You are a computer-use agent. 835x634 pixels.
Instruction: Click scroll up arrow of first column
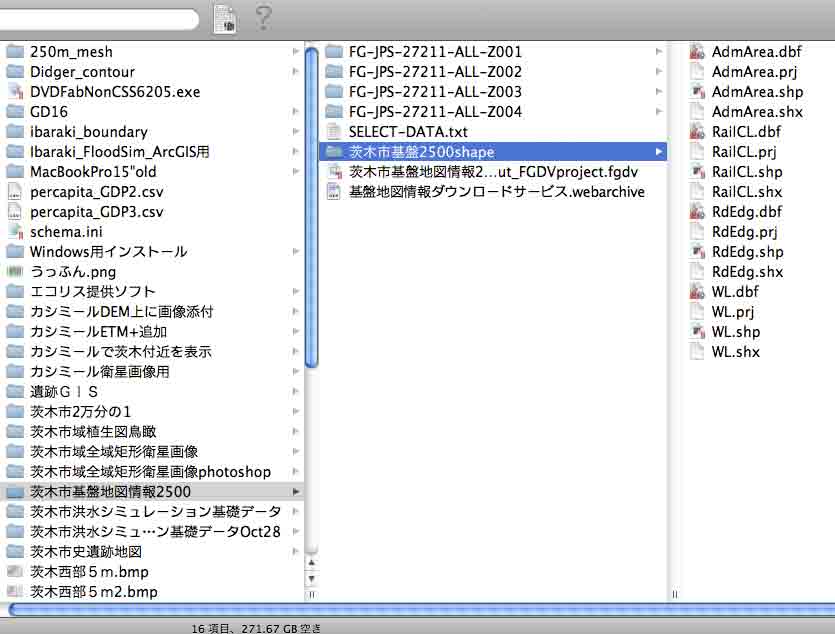312,563
